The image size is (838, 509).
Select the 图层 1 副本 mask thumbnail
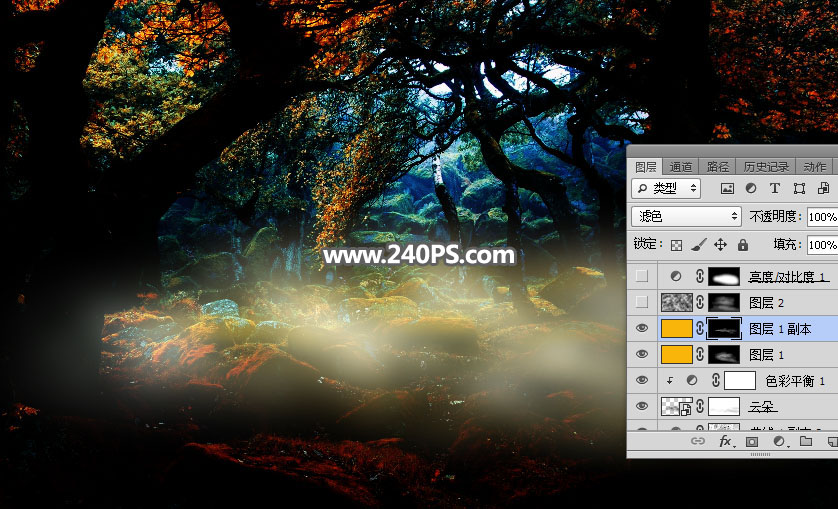[724, 328]
